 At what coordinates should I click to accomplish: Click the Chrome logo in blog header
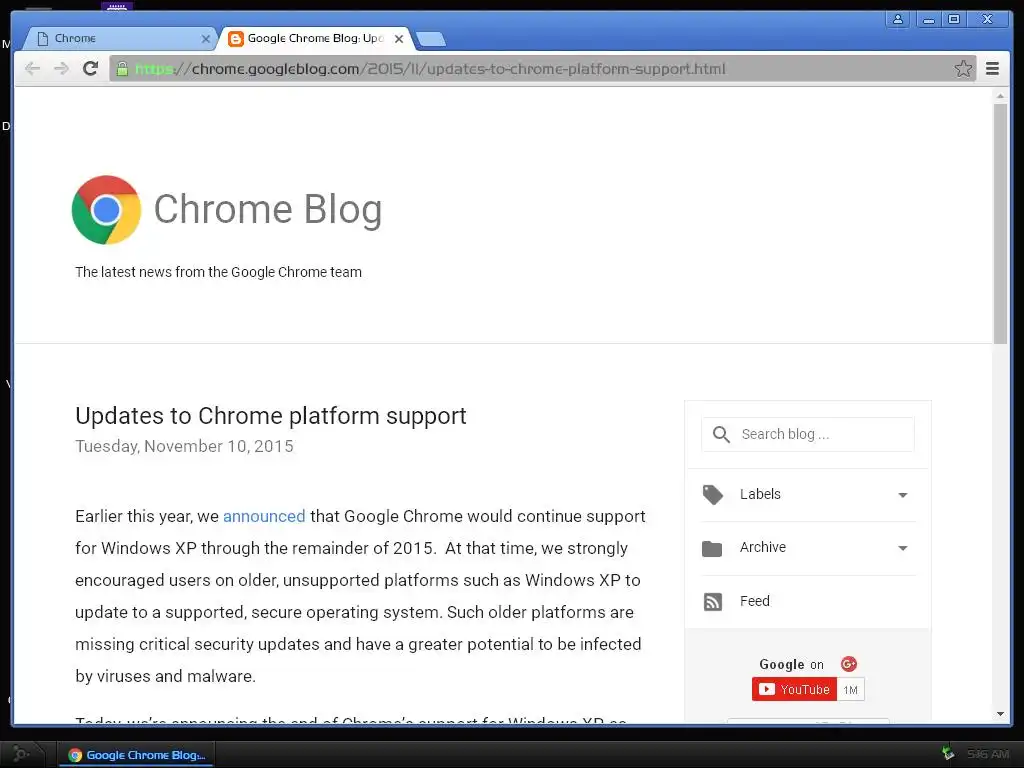106,210
